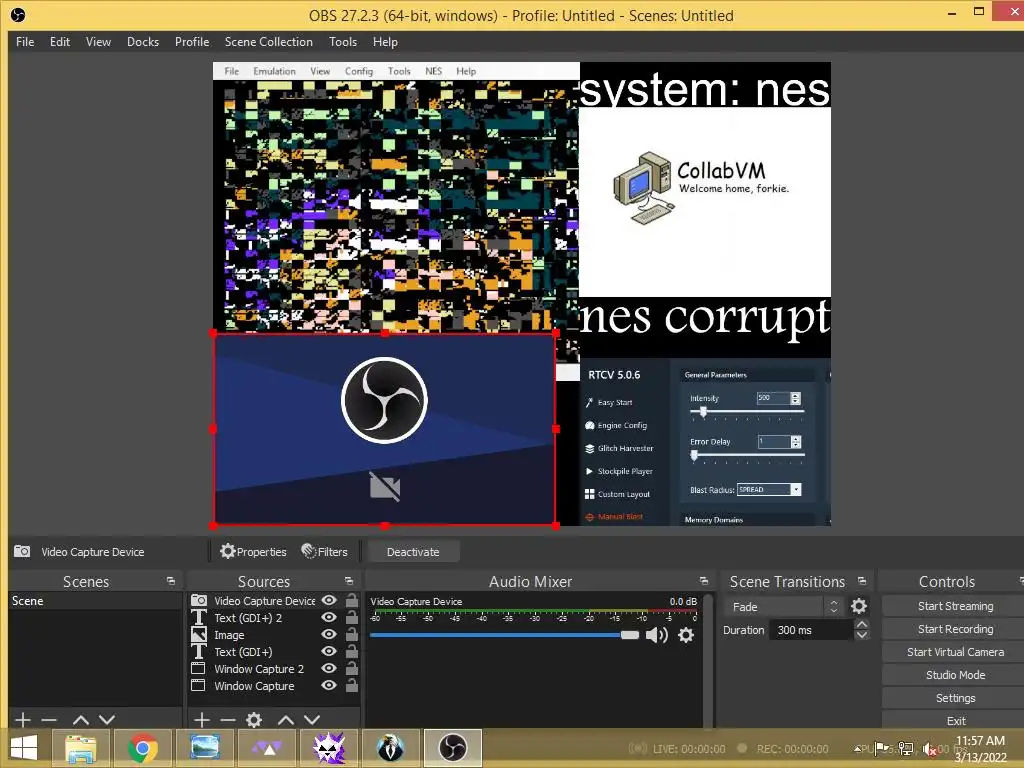1024x768 pixels.
Task: Click the OBS logo in title bar
Action: [18, 15]
